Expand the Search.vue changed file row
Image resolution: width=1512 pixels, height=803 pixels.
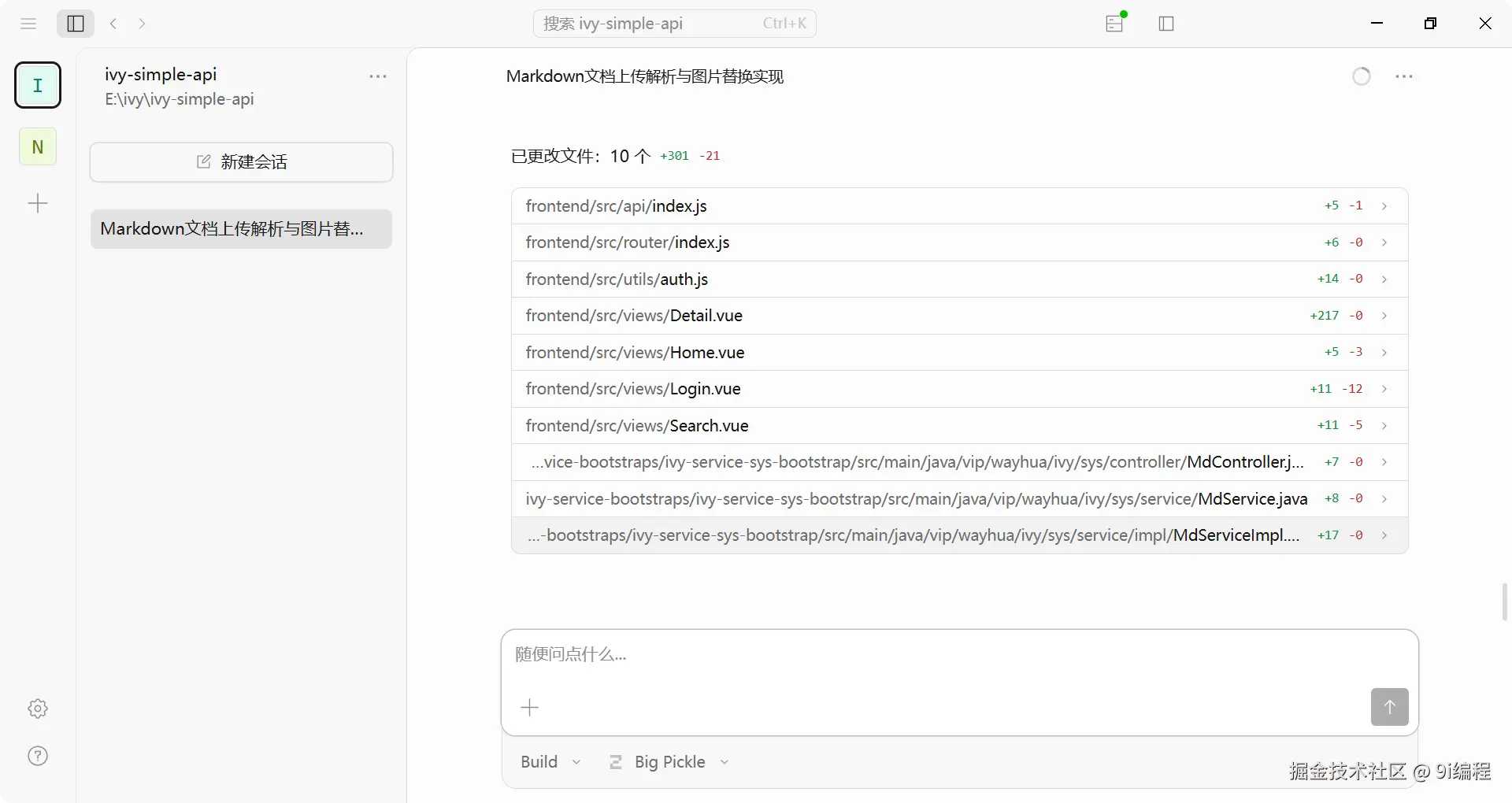pyautogui.click(x=959, y=426)
